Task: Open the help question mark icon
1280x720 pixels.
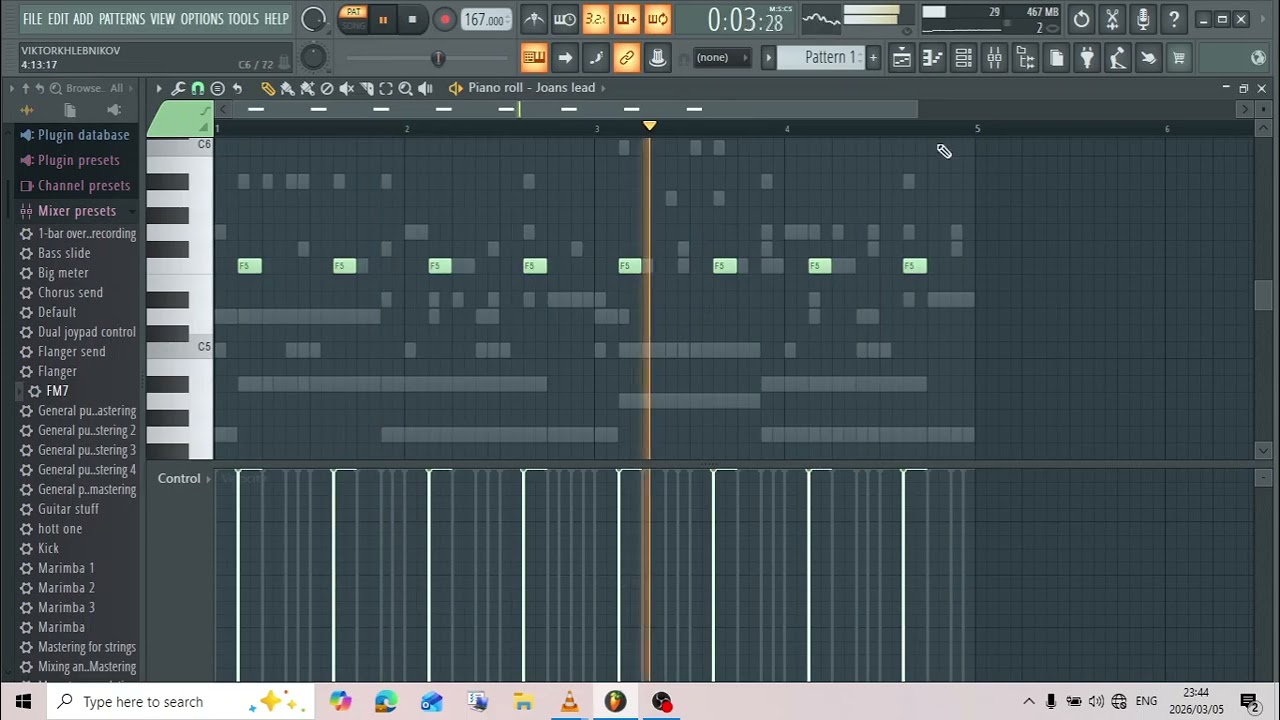Action: pyautogui.click(x=1174, y=19)
